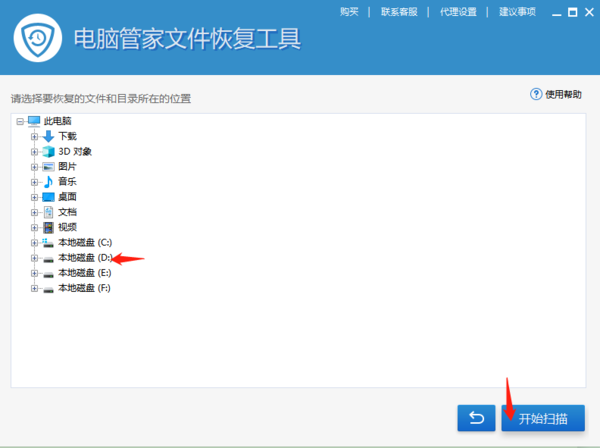This screenshot has height=448, width=600.
Task: Collapse the 此电脑 tree root
Action: pyautogui.click(x=20, y=121)
